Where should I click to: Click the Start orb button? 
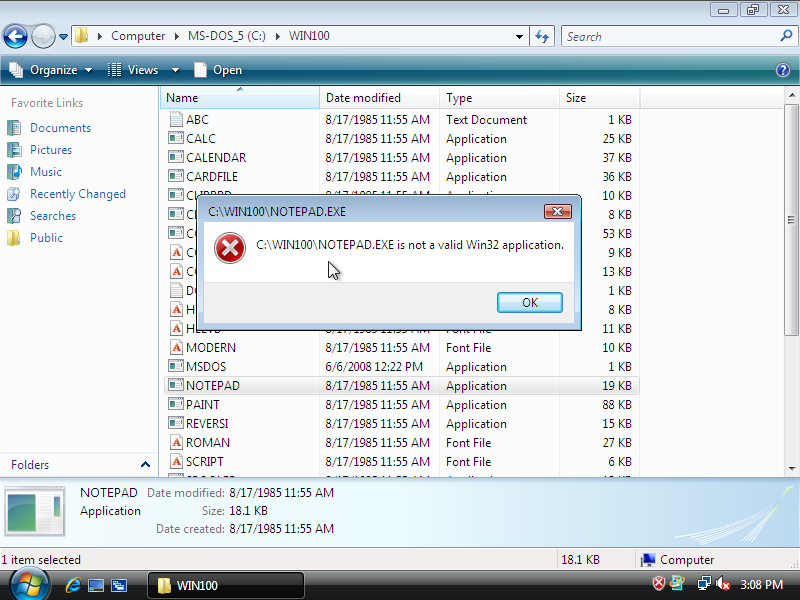[x=28, y=583]
